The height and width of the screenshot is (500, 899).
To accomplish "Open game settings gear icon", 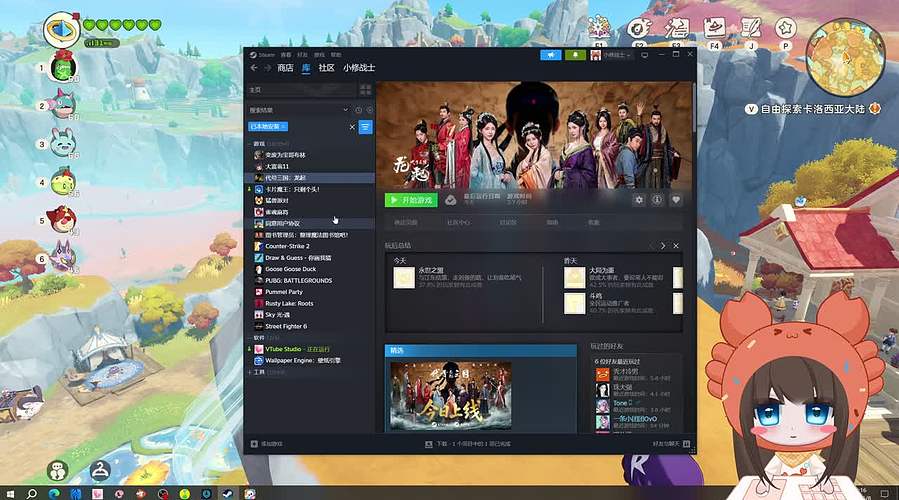I will 639,200.
